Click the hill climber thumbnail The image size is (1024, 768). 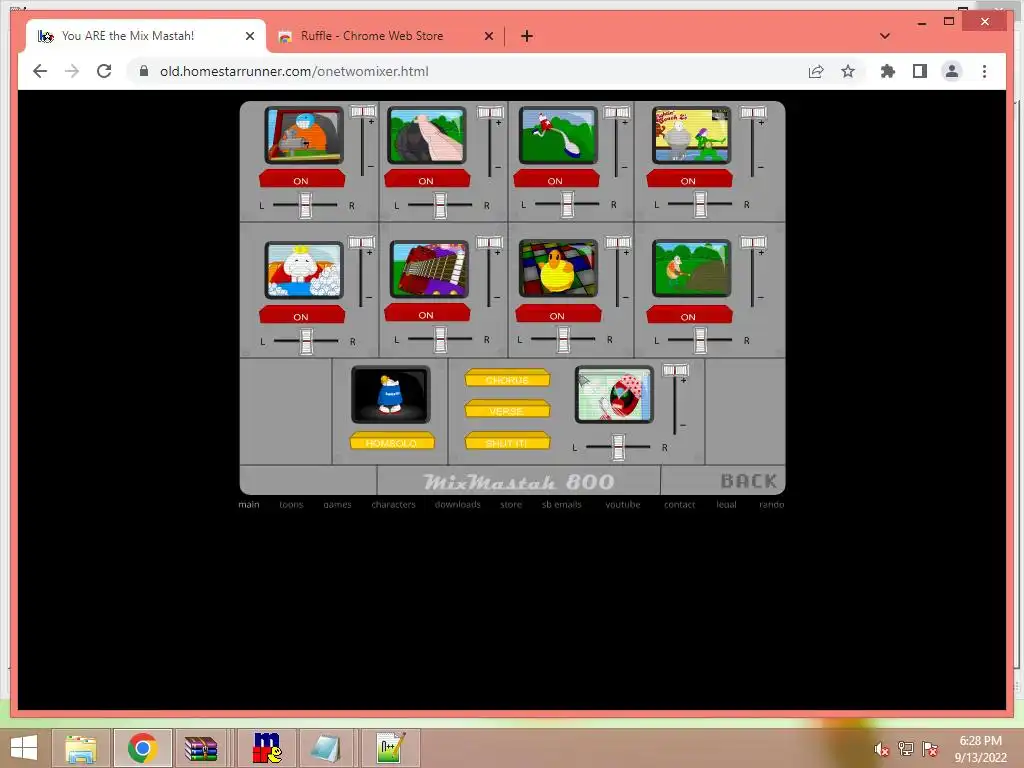[692, 268]
